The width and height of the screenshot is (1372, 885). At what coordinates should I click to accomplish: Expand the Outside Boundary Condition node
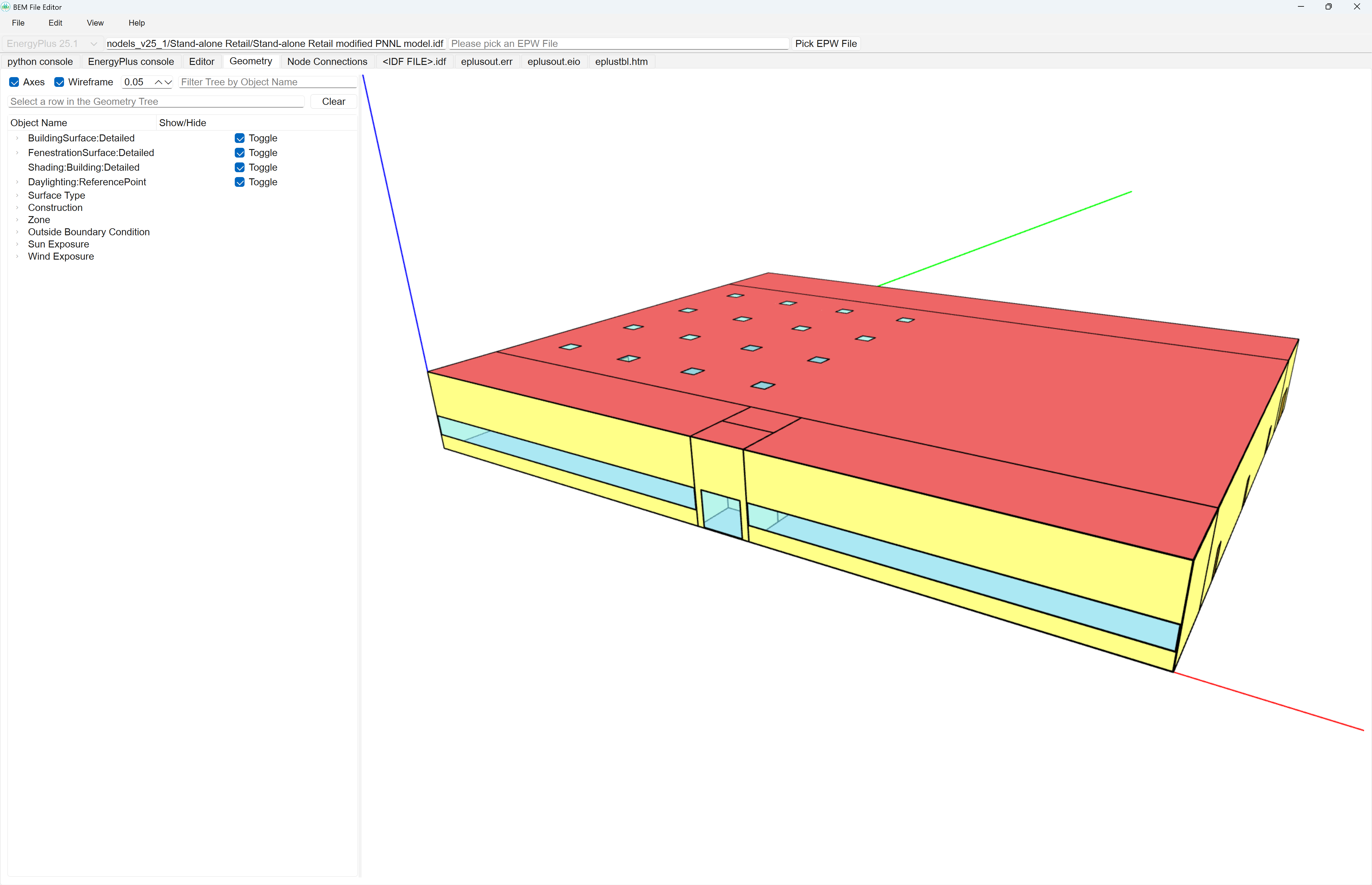point(17,232)
